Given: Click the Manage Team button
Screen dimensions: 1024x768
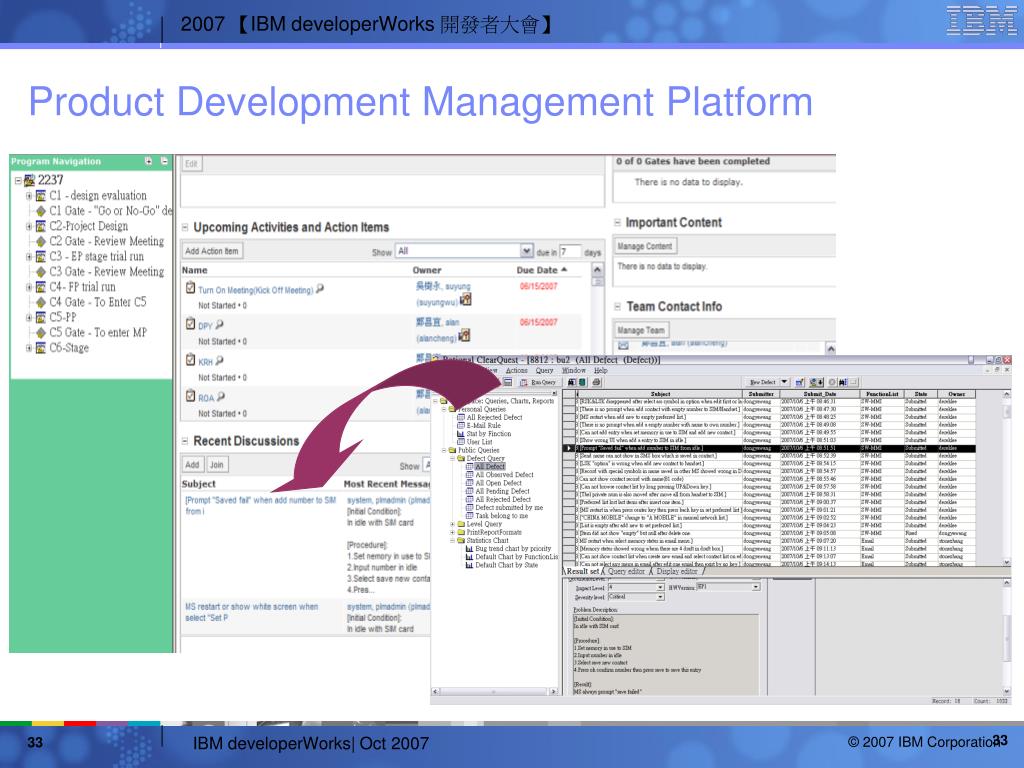Looking at the screenshot, I should (641, 330).
